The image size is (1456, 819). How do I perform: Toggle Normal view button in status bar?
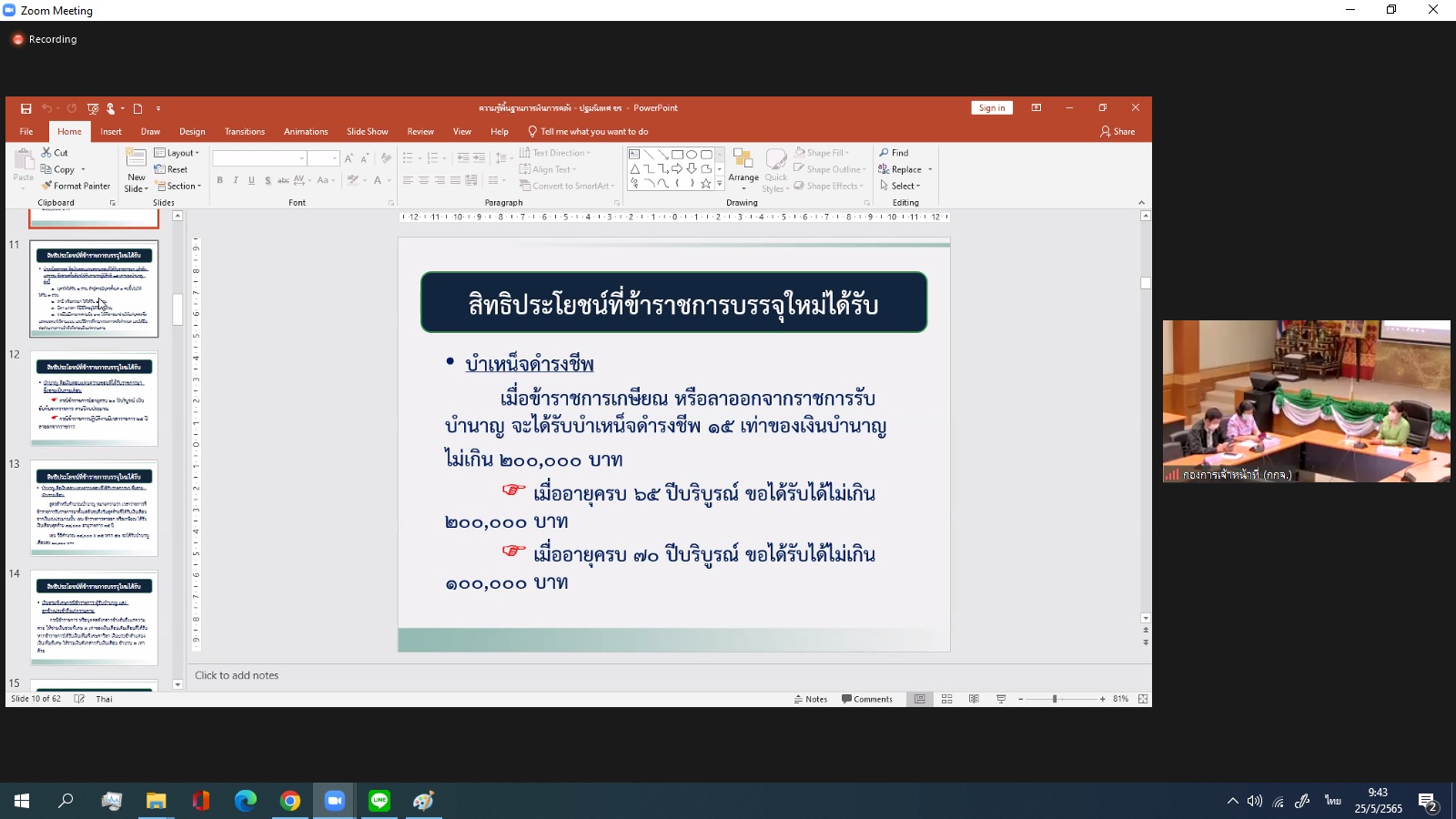(920, 699)
